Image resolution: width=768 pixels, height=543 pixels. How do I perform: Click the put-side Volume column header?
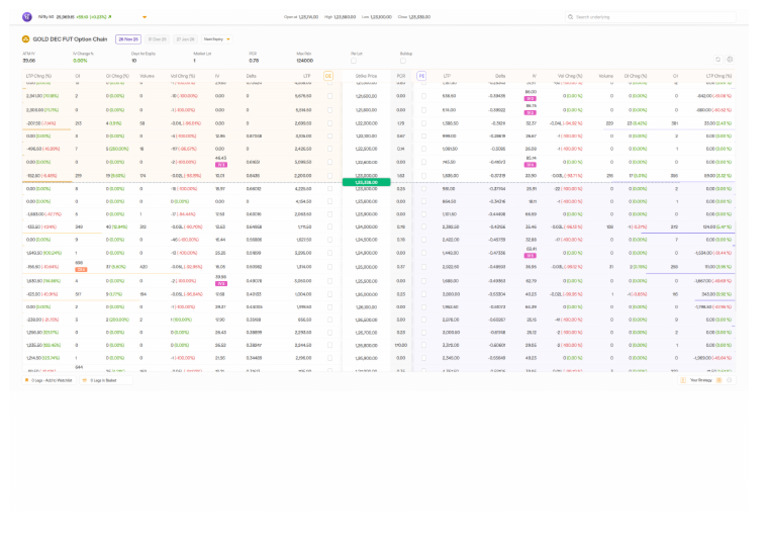click(606, 76)
